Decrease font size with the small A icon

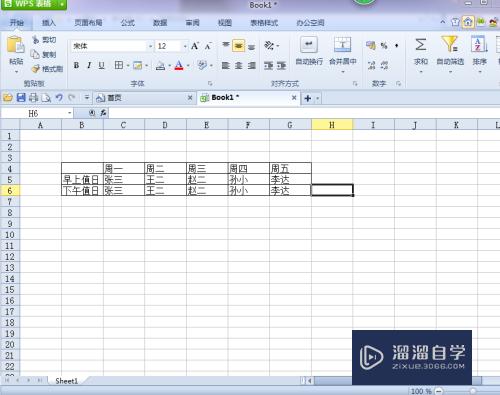[x=208, y=46]
